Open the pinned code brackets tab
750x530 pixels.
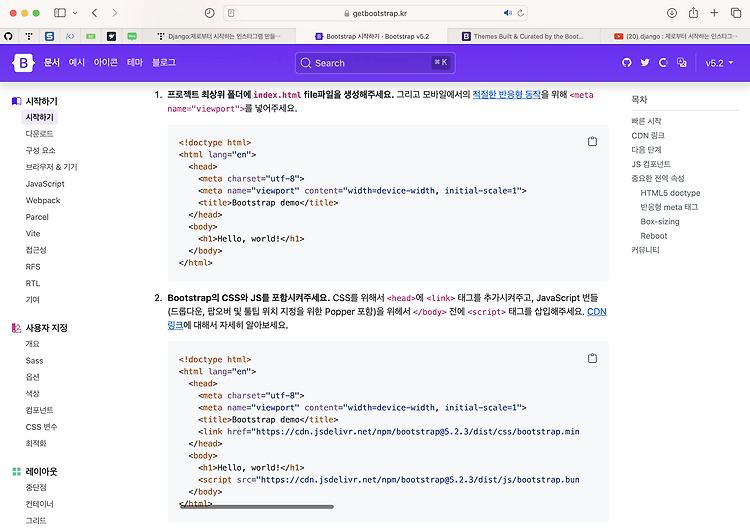click(x=70, y=36)
